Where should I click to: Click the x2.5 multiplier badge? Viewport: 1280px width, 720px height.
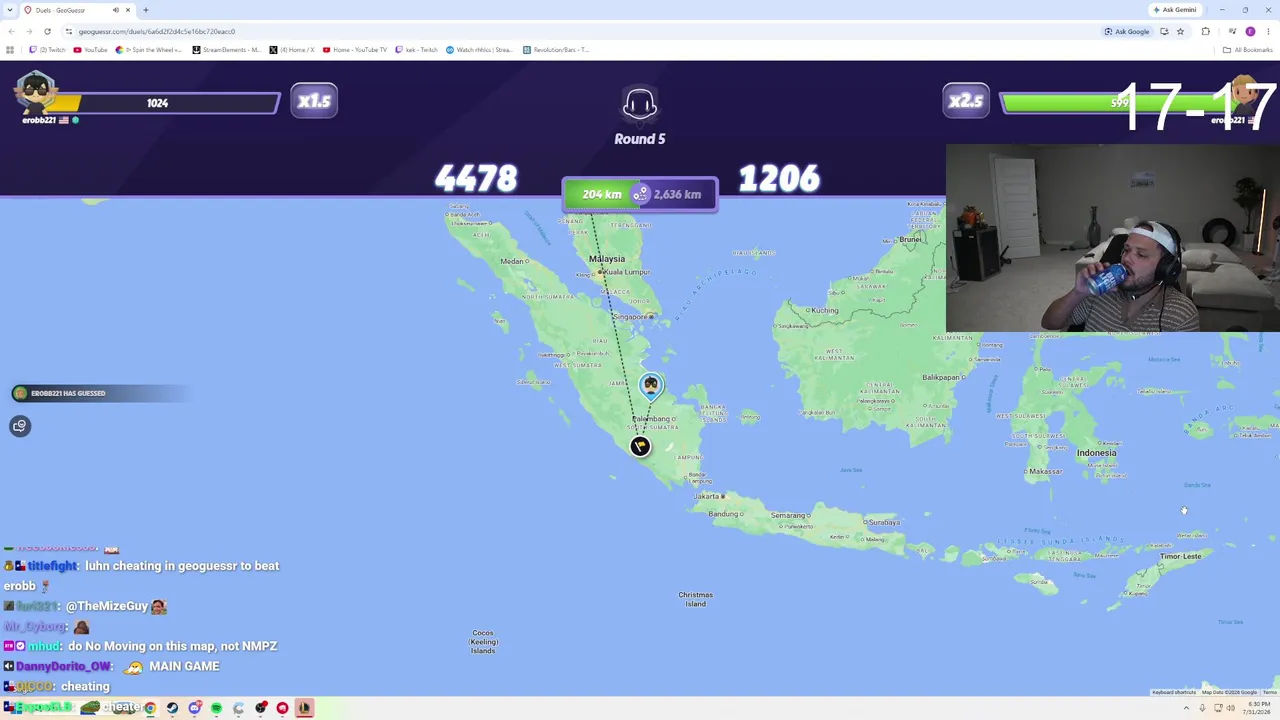pyautogui.click(x=966, y=101)
